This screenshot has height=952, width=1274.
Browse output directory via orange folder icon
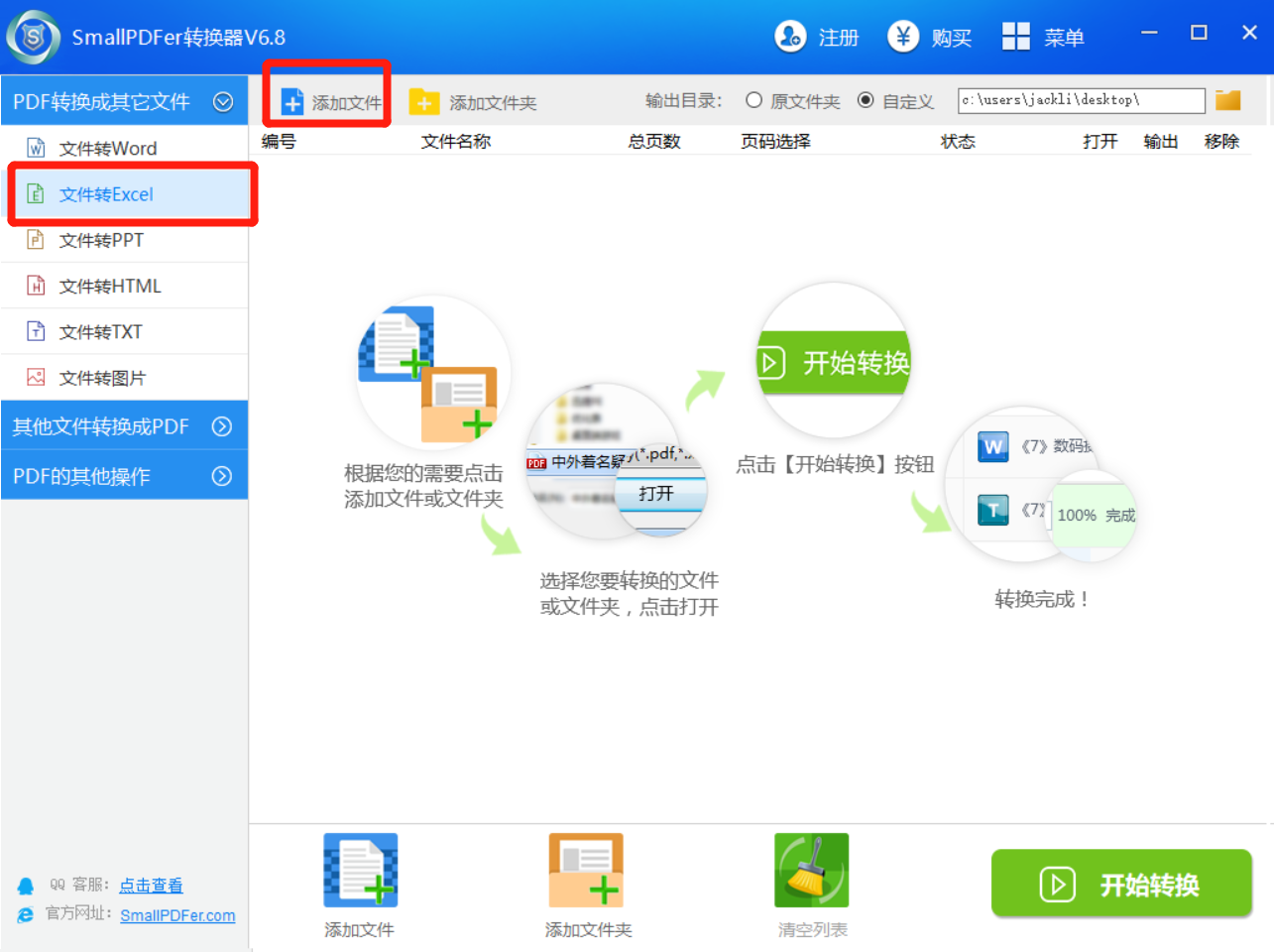click(x=1228, y=100)
